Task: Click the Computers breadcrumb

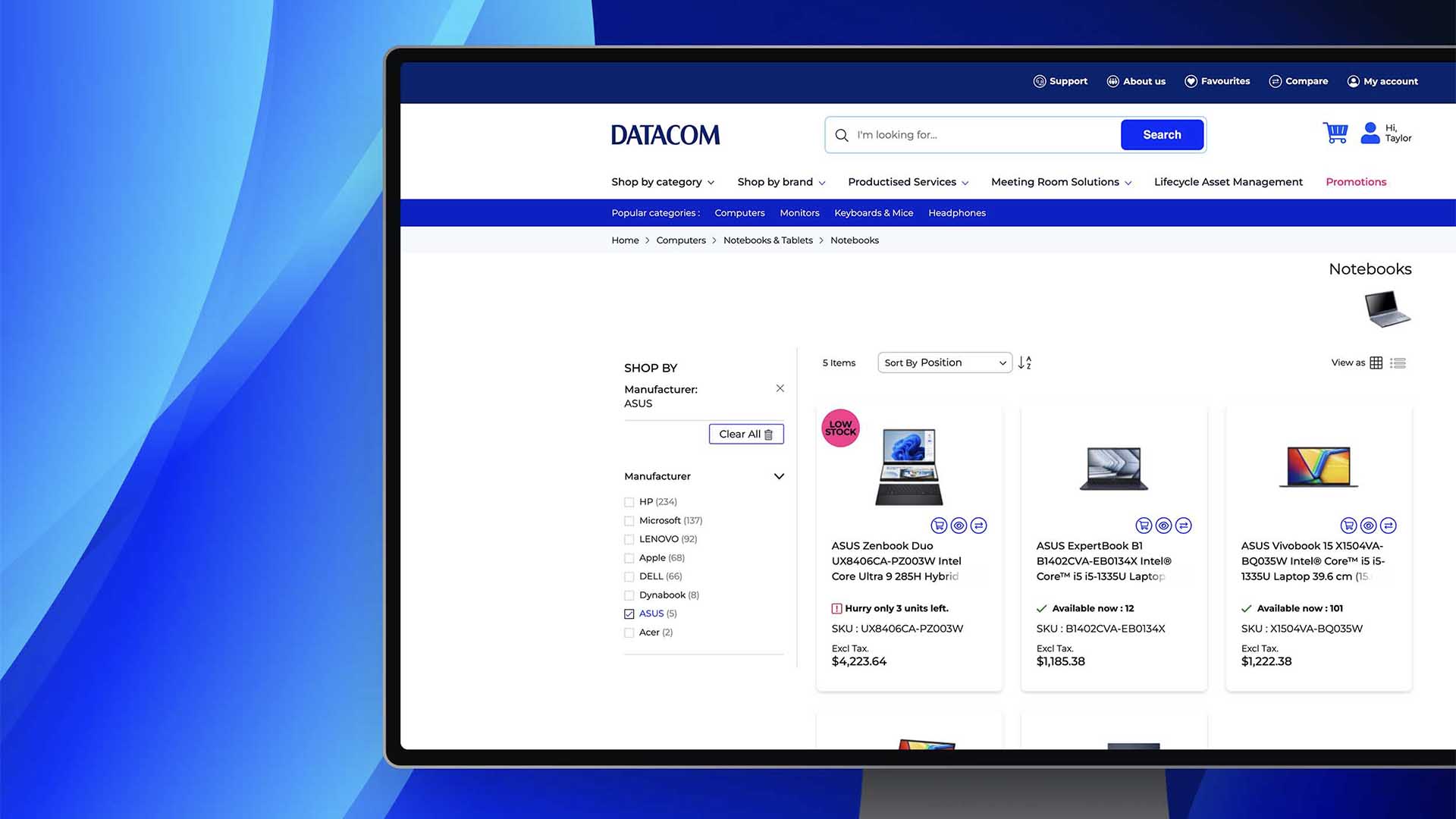Action: (x=681, y=240)
